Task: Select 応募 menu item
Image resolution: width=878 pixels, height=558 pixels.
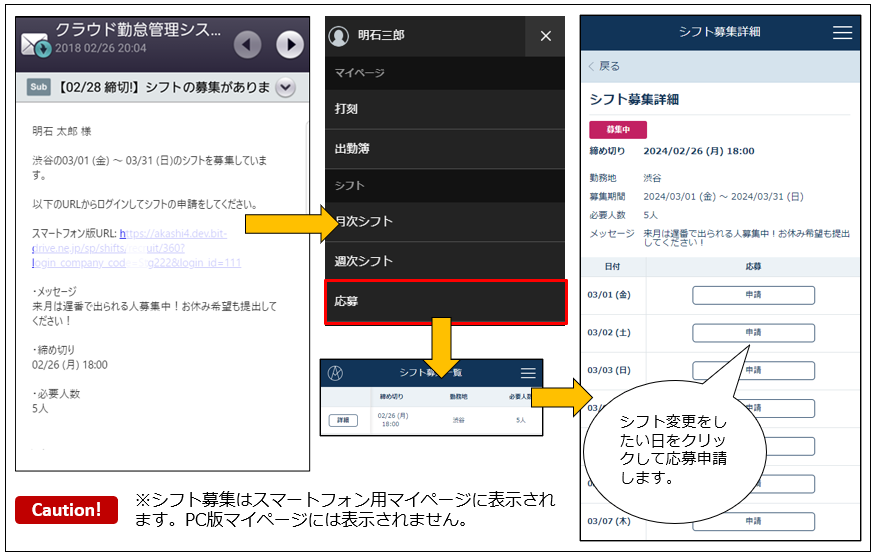Action: coord(446,302)
